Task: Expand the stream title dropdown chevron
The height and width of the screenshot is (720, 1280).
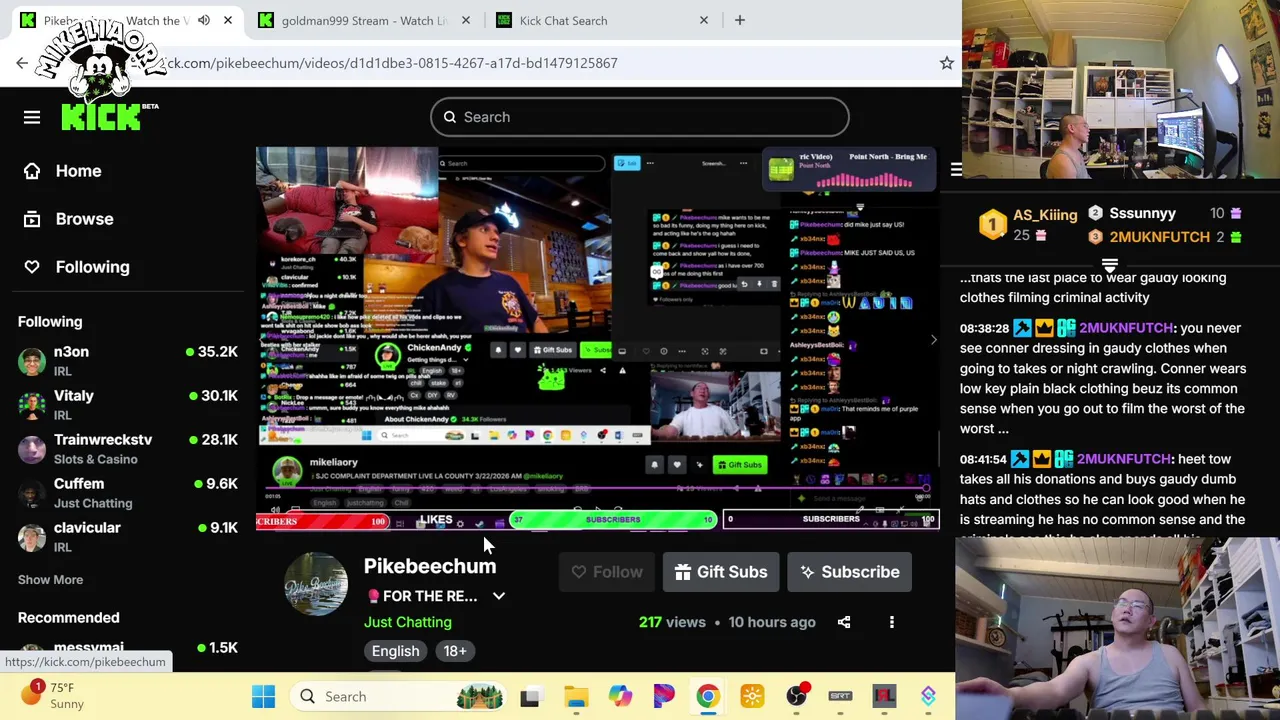Action: pyautogui.click(x=499, y=596)
